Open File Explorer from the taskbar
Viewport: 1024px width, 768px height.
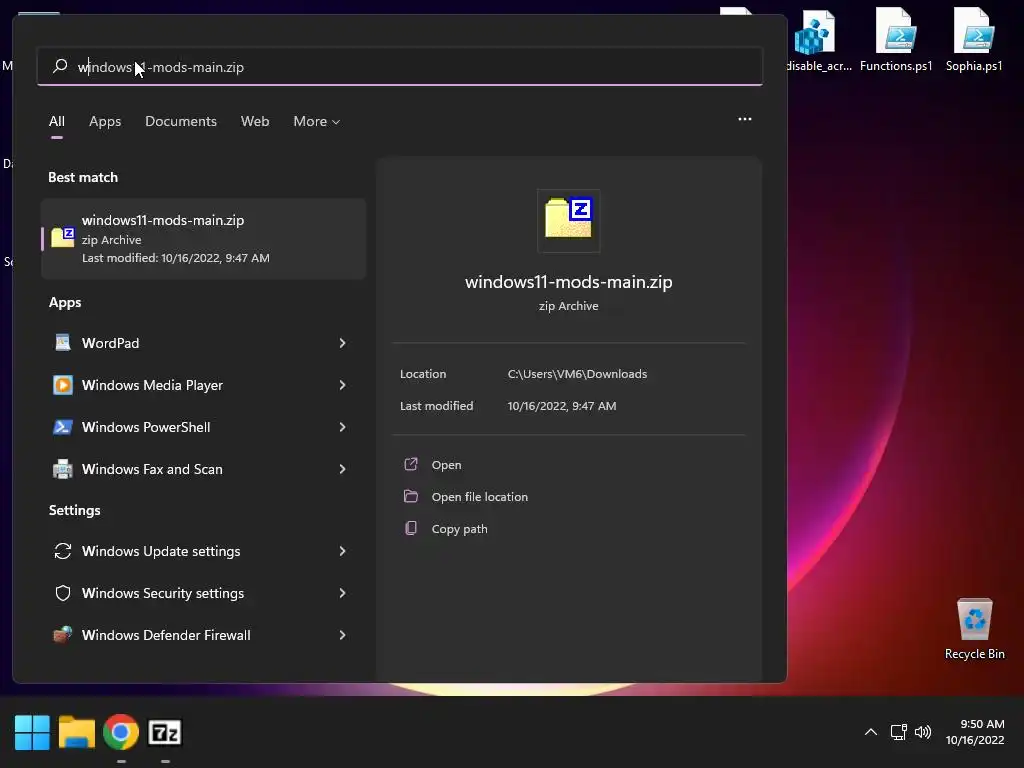[x=76, y=733]
